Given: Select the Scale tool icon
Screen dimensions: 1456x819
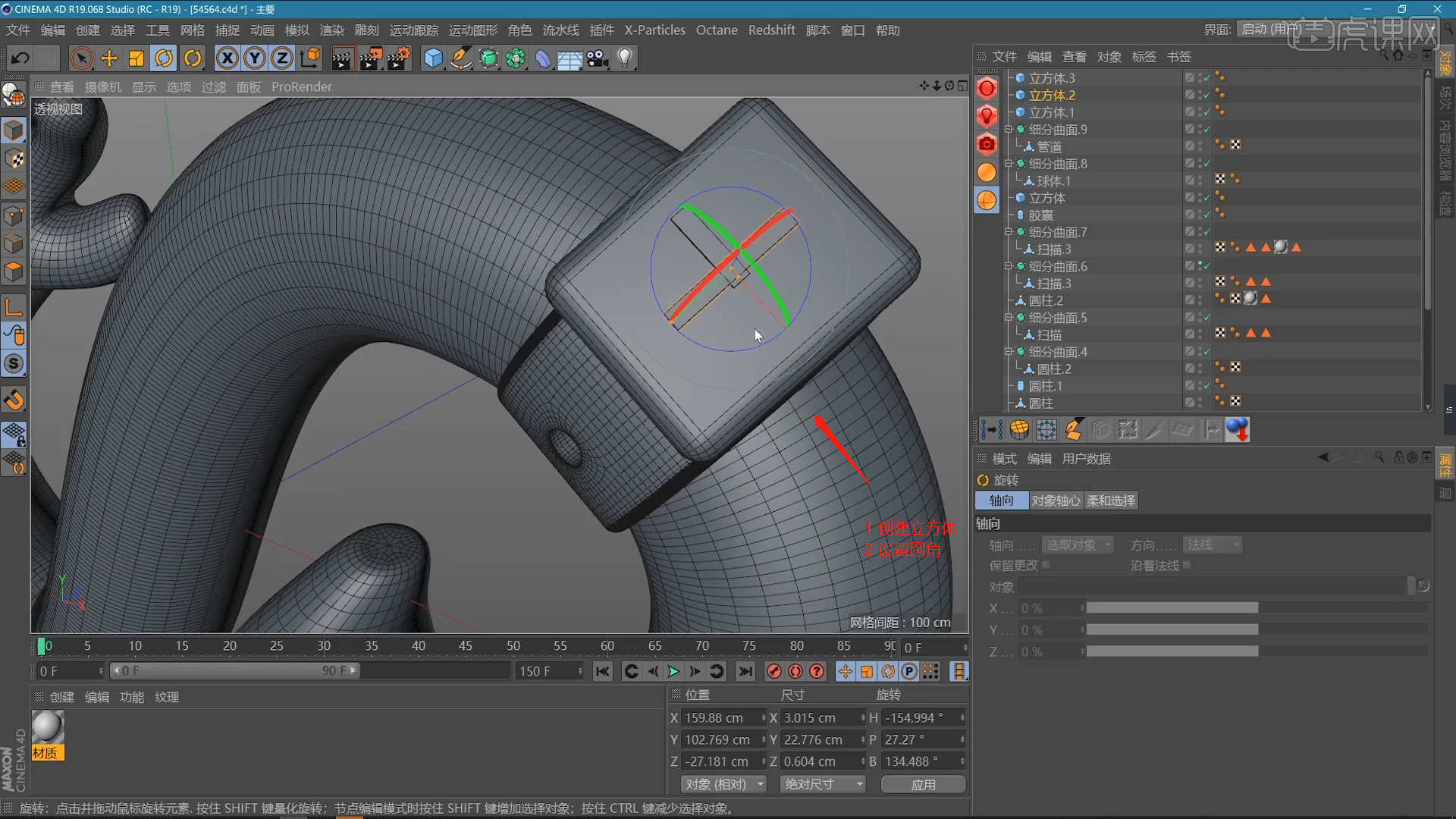Looking at the screenshot, I should tap(136, 58).
